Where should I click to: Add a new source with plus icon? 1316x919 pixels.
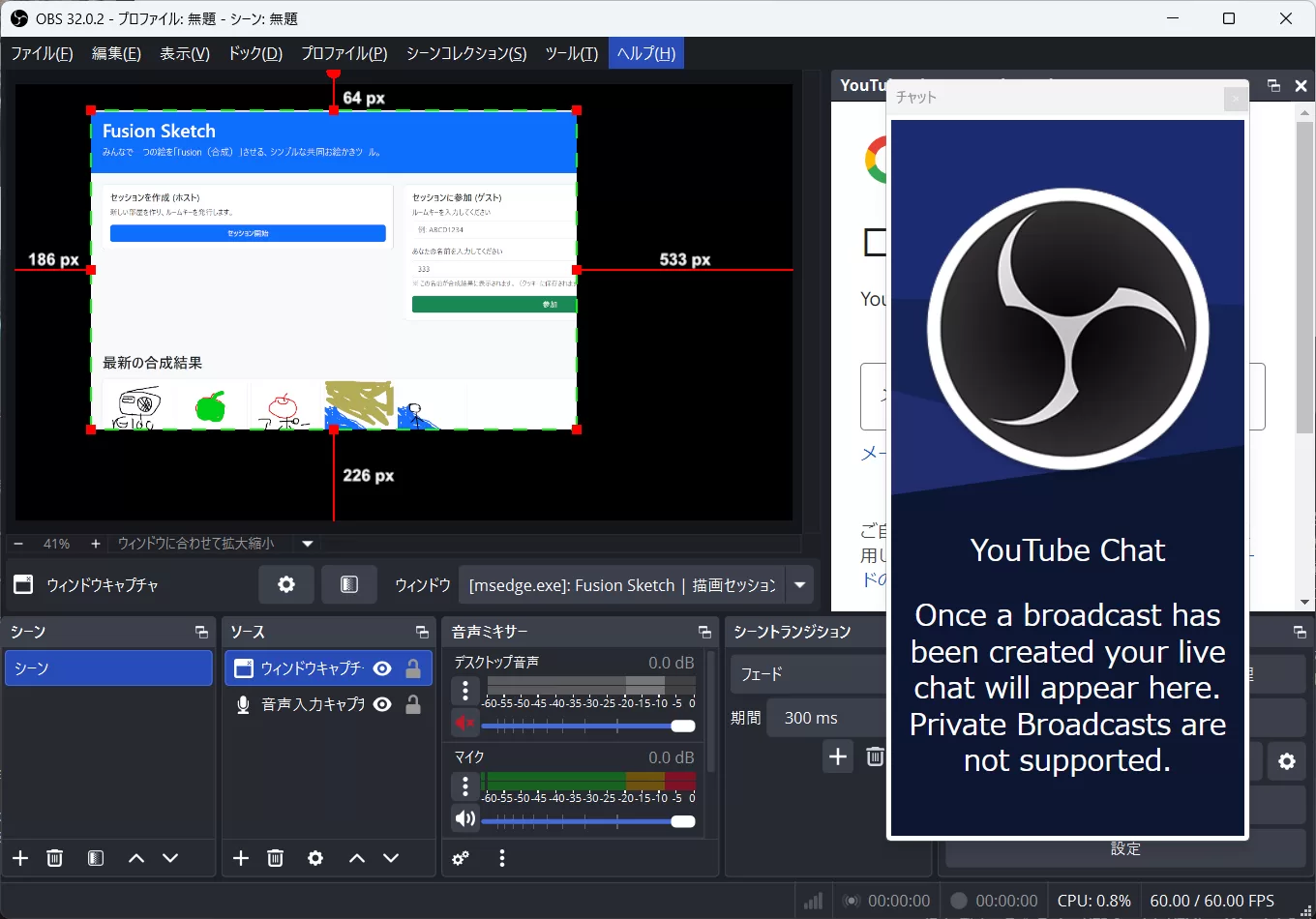tap(241, 858)
